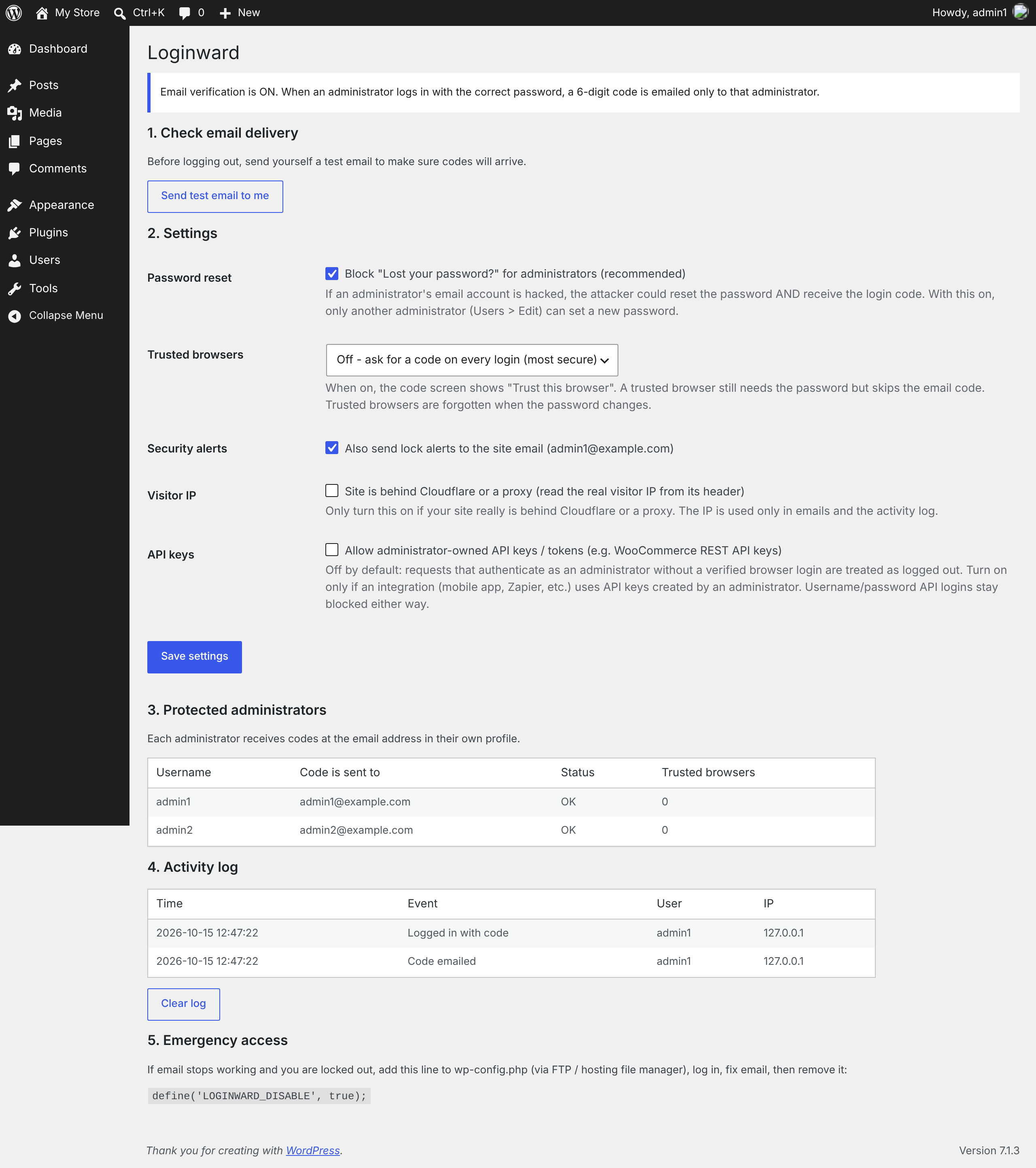
Task: Click the Pages sidebar icon
Action: (15, 141)
